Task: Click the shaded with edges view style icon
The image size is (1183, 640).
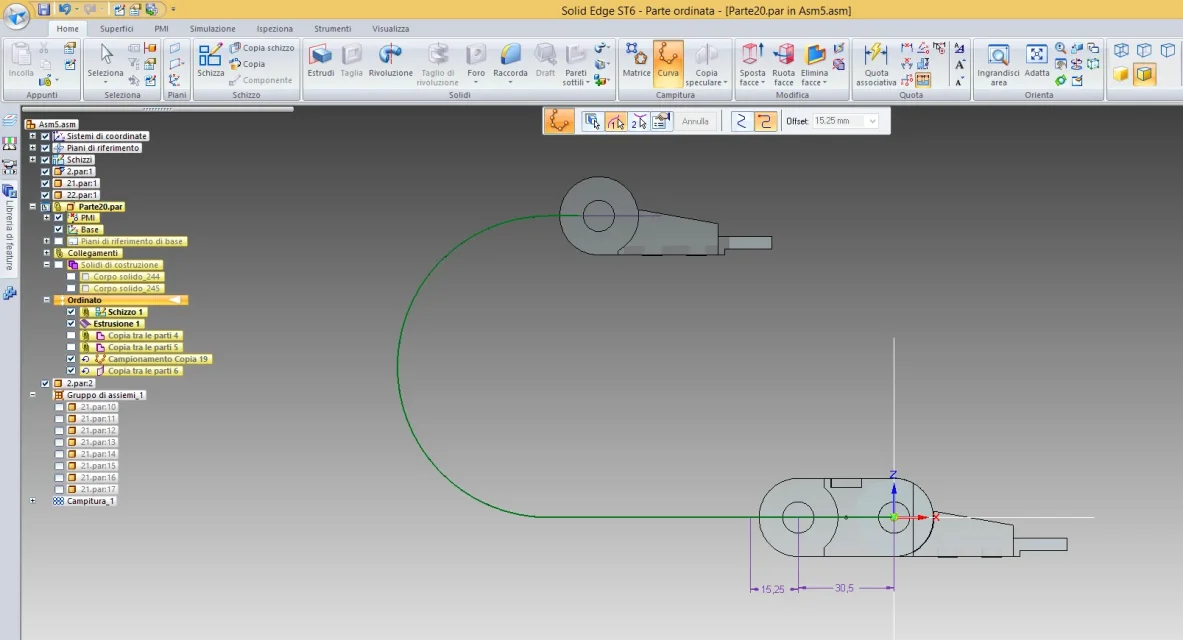Action: pos(1145,74)
